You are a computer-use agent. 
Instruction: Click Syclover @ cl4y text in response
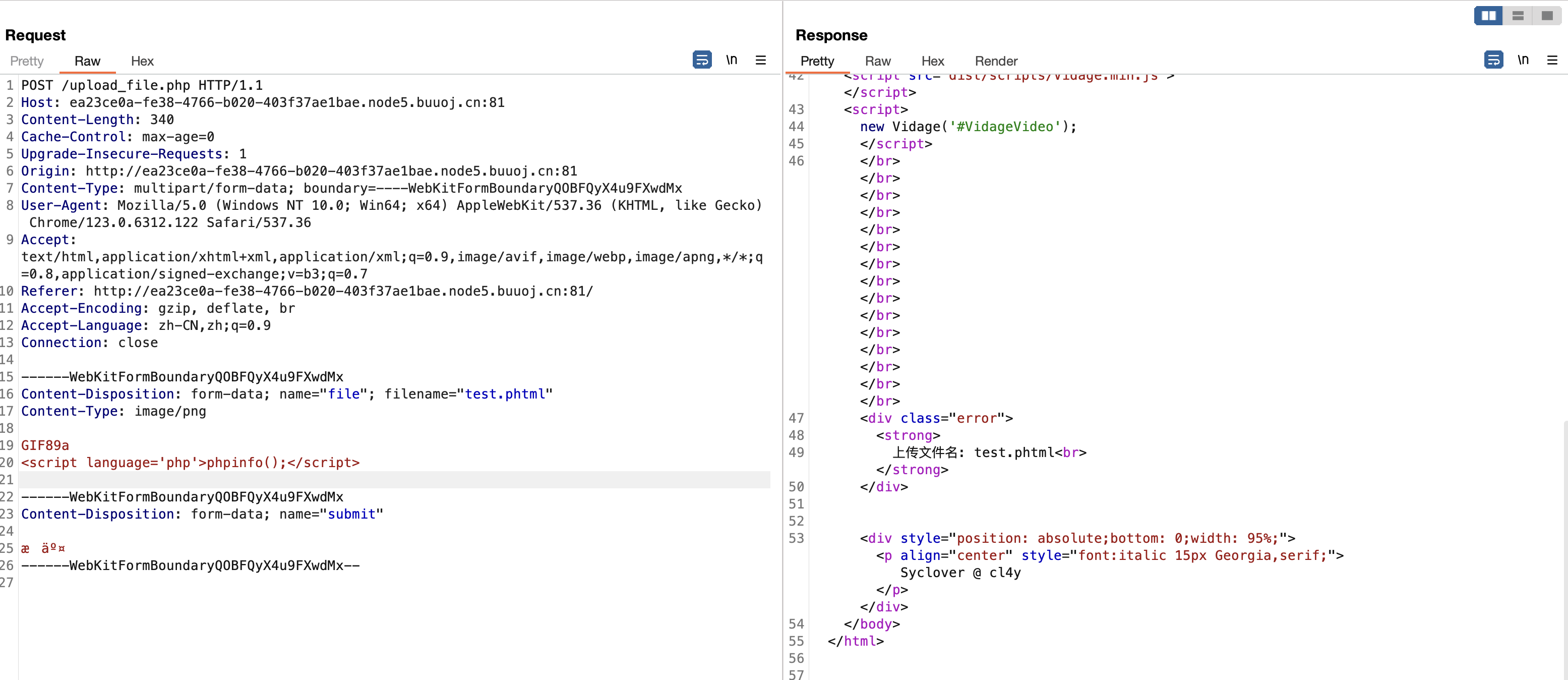tap(960, 572)
